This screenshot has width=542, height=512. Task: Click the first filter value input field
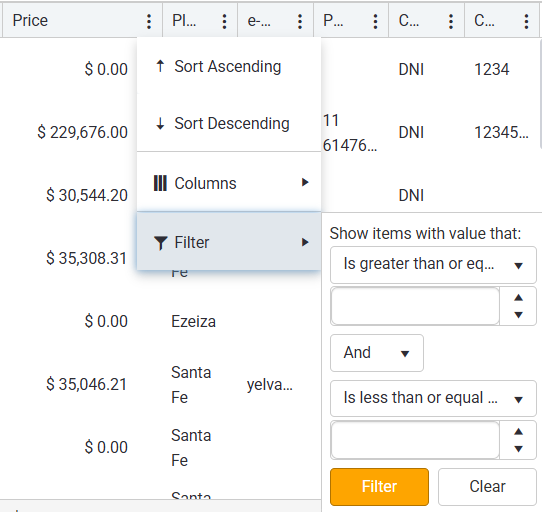pos(415,306)
